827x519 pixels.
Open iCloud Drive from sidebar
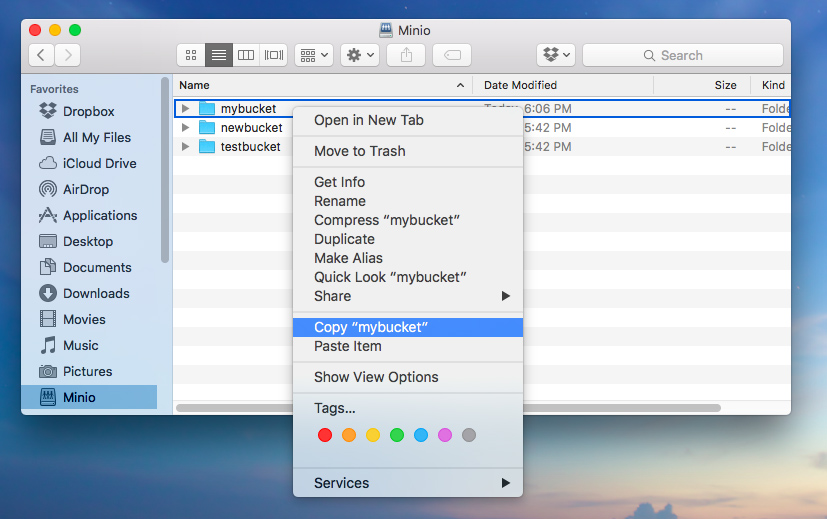(x=99, y=163)
